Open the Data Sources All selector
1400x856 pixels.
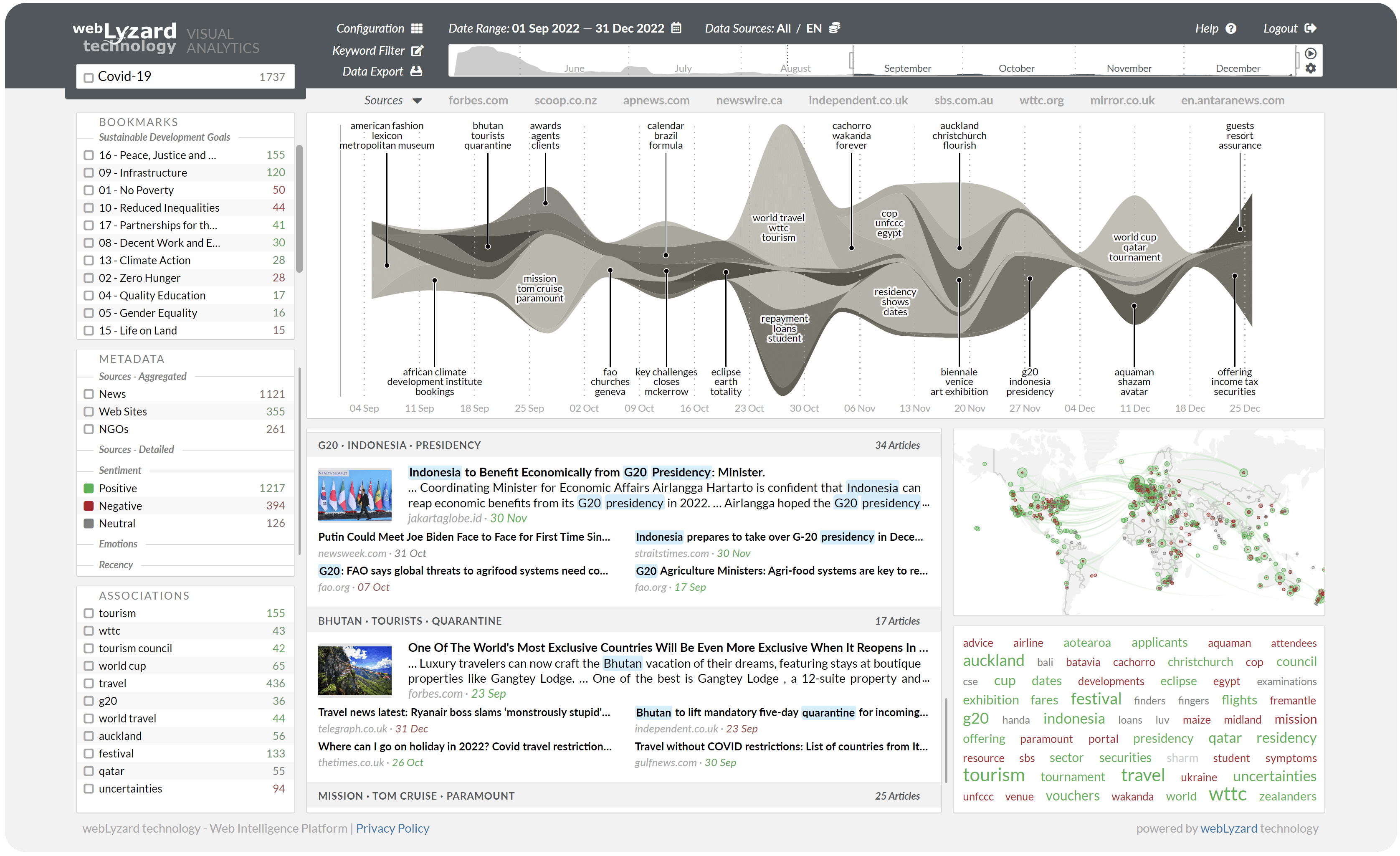[x=784, y=28]
